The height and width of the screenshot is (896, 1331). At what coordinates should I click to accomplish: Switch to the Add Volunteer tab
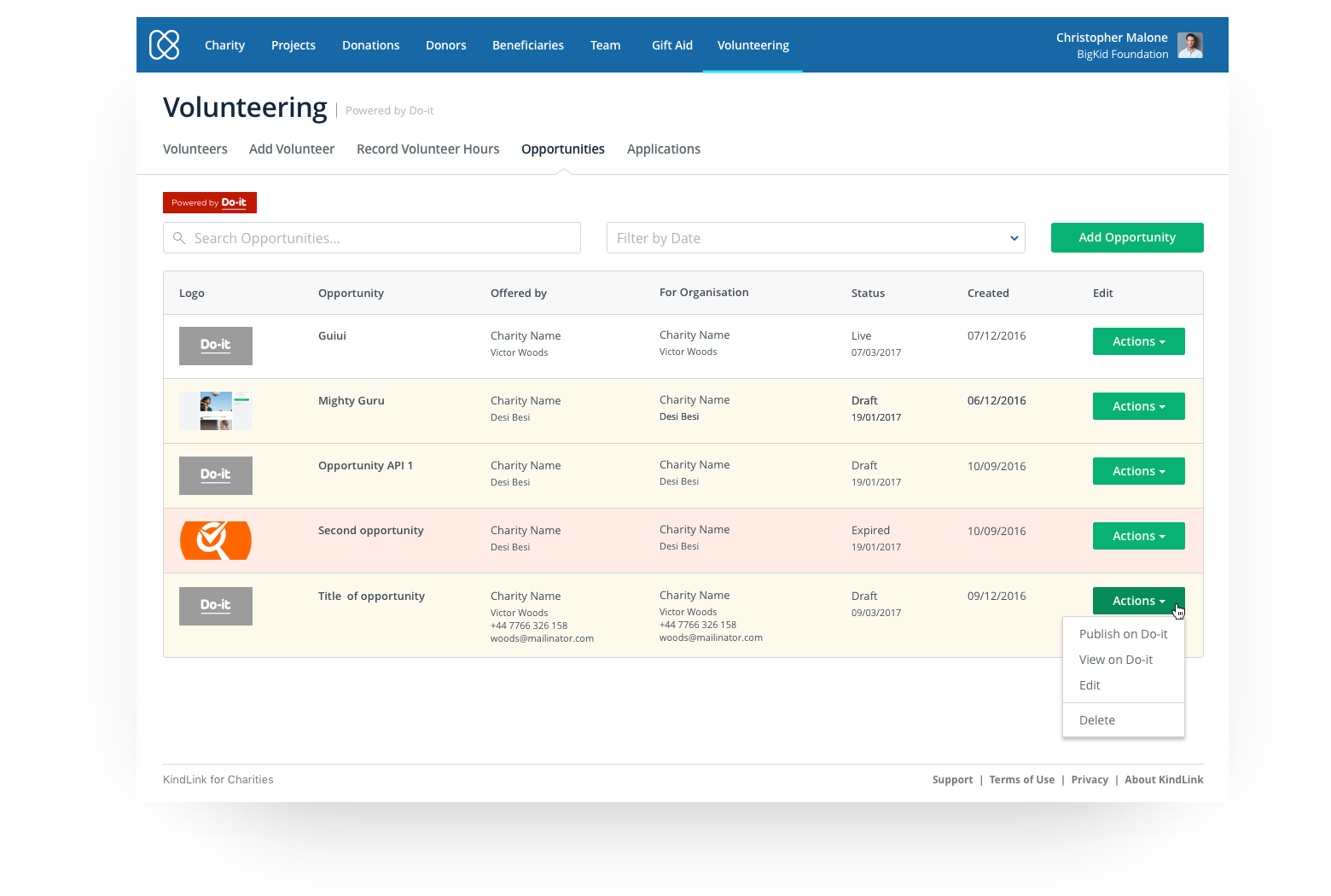292,149
